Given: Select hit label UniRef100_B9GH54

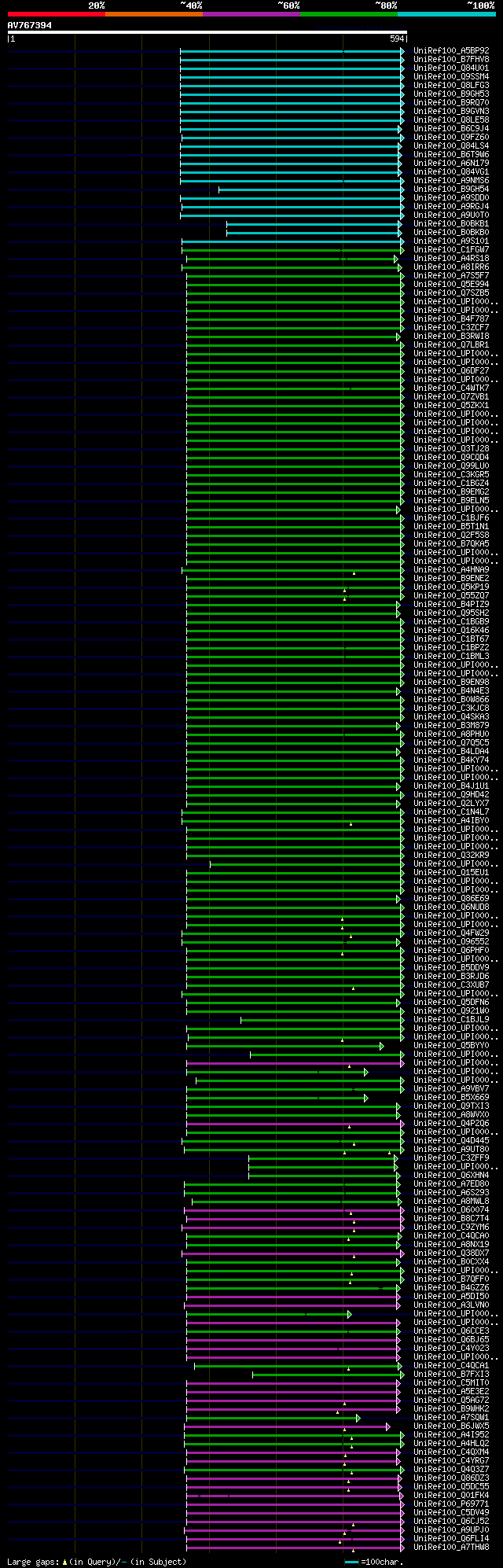Looking at the screenshot, I should (x=451, y=190).
